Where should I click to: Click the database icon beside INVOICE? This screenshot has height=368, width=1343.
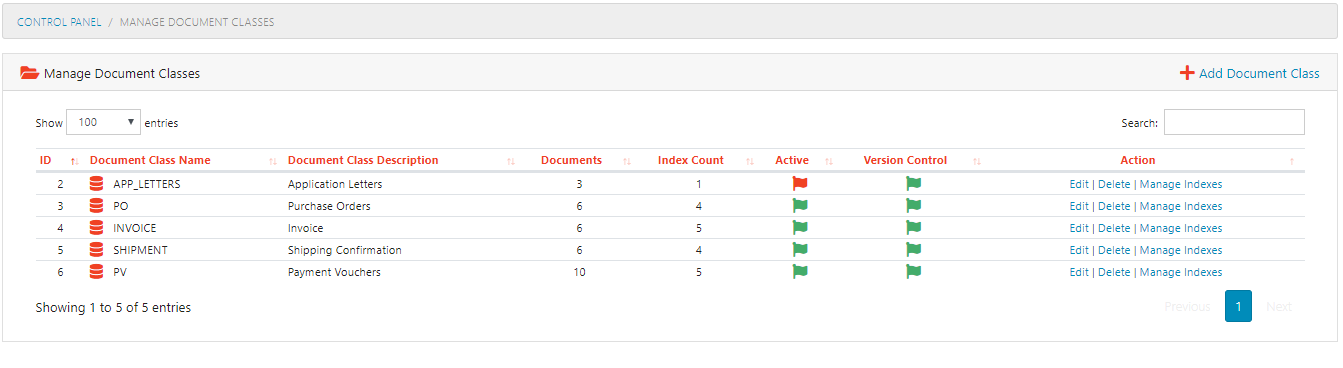tap(97, 228)
